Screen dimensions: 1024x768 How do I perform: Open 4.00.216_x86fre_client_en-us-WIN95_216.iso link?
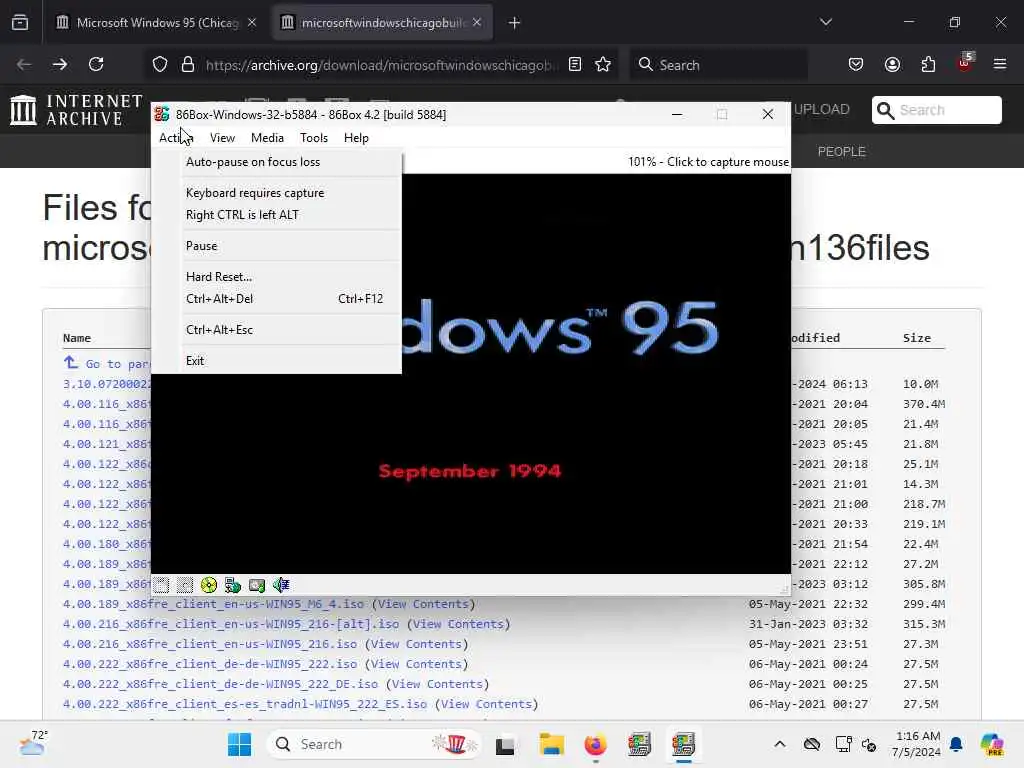point(210,644)
